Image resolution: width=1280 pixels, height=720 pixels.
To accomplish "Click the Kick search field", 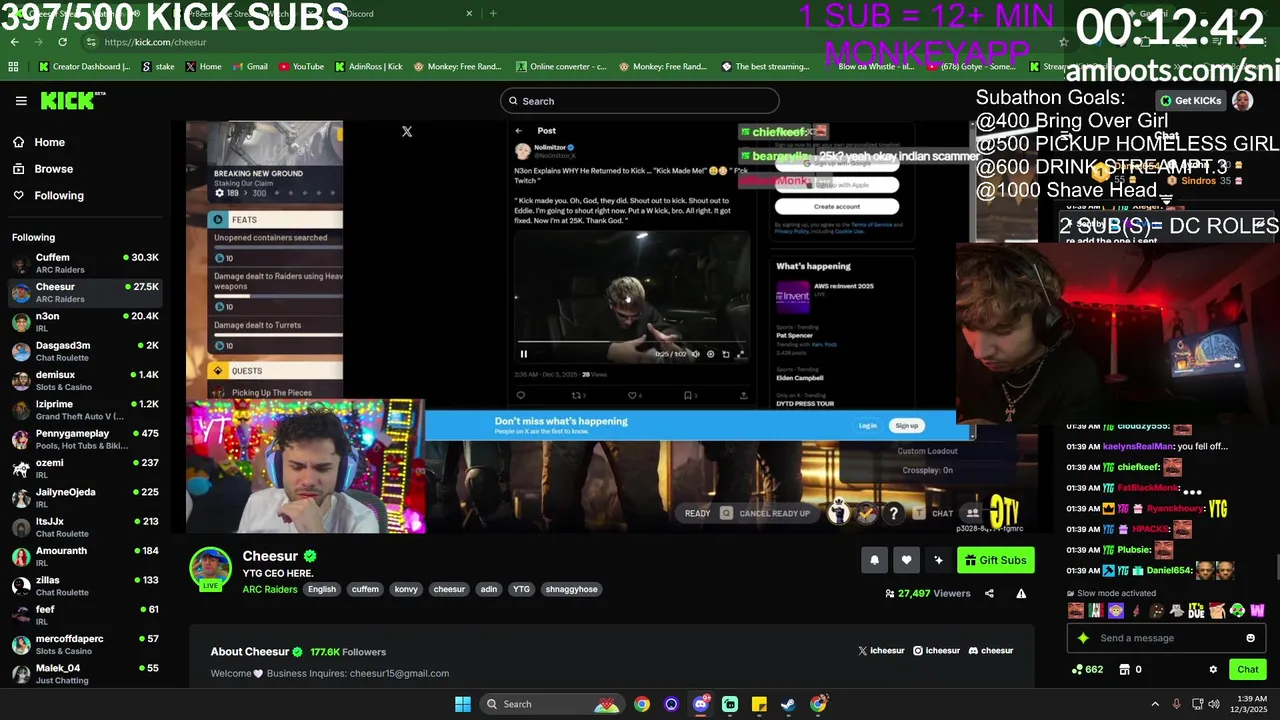I will coord(639,101).
